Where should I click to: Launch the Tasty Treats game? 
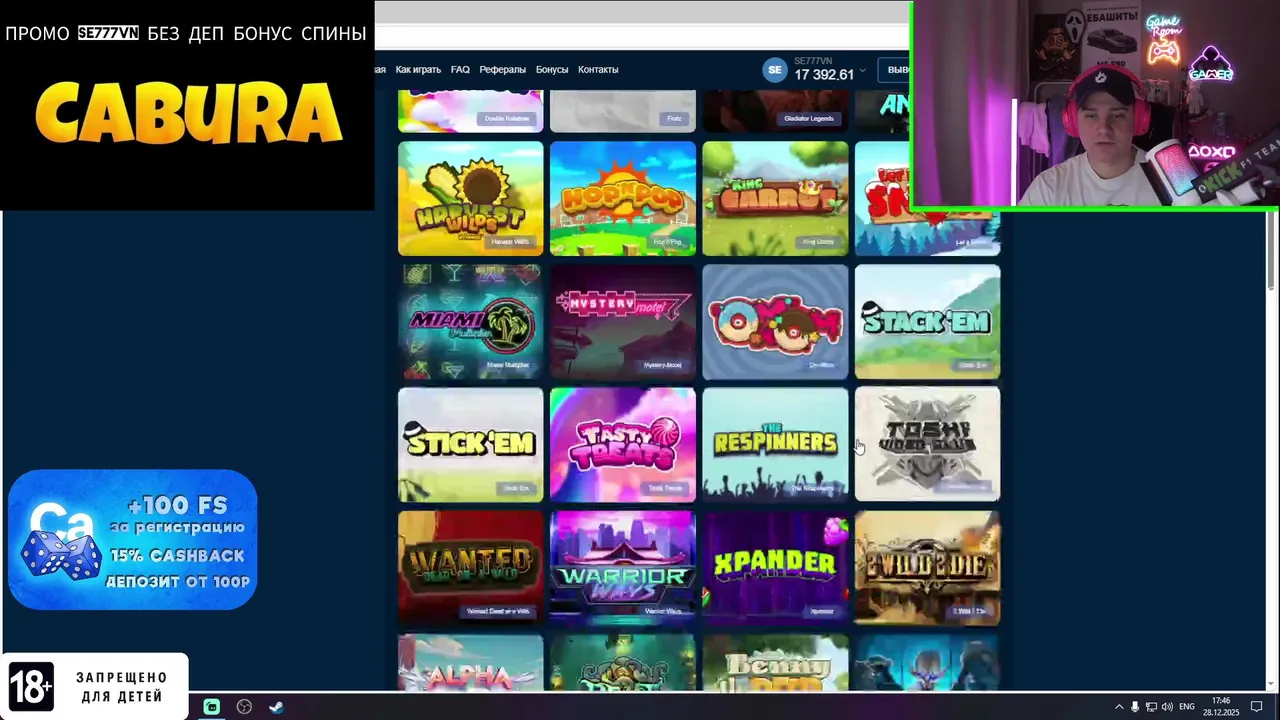pyautogui.click(x=622, y=445)
